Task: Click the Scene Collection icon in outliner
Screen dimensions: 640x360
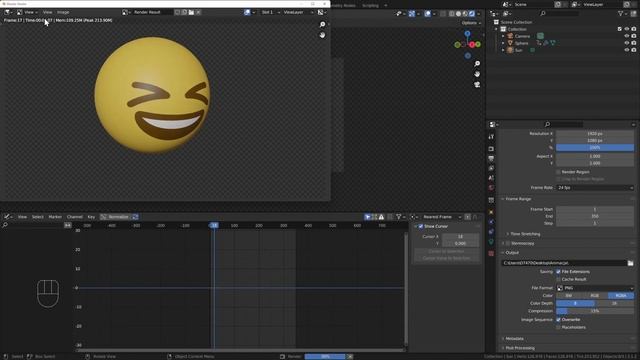Action: tap(496, 22)
